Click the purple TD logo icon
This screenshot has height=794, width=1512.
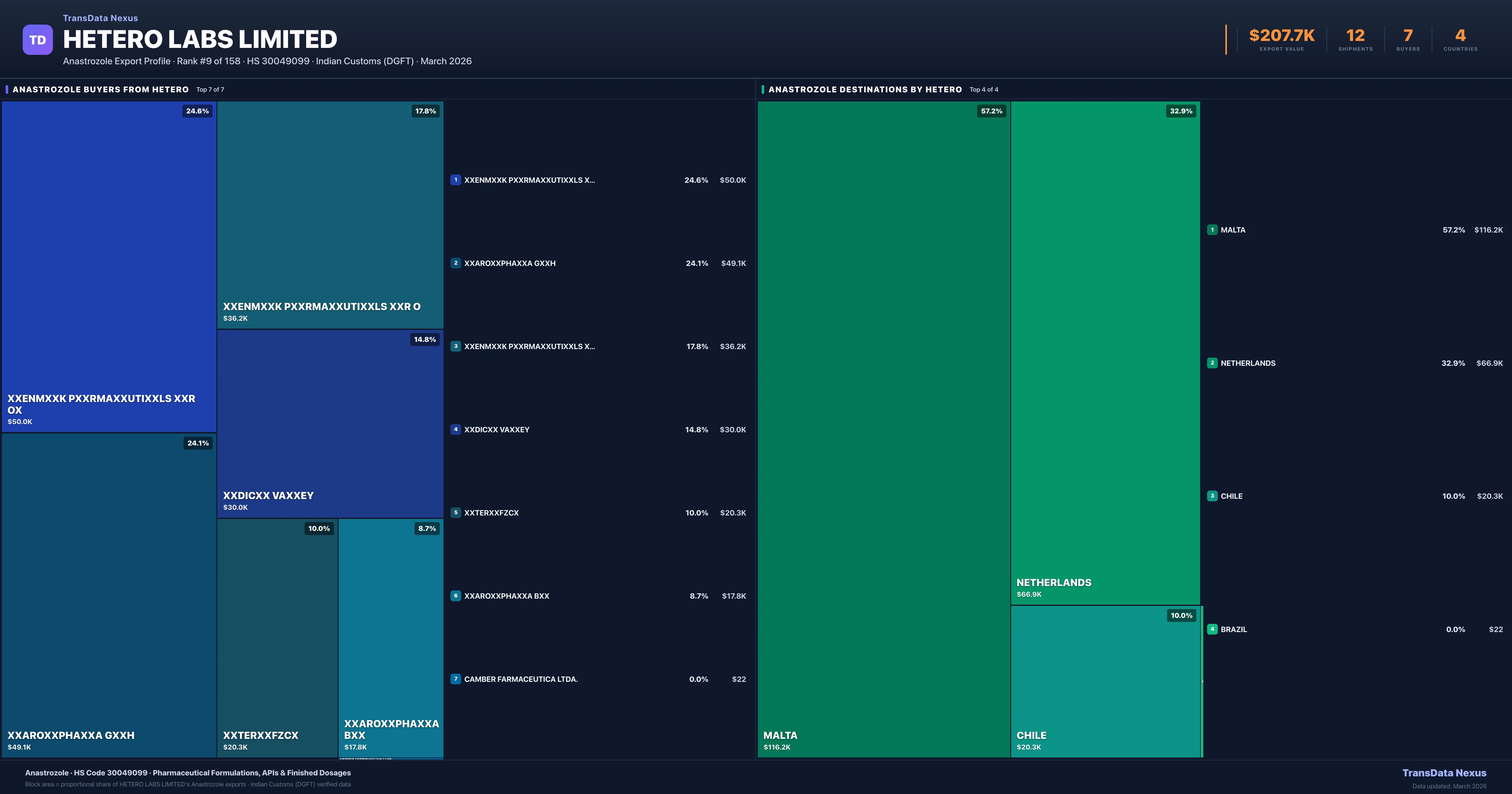(37, 40)
